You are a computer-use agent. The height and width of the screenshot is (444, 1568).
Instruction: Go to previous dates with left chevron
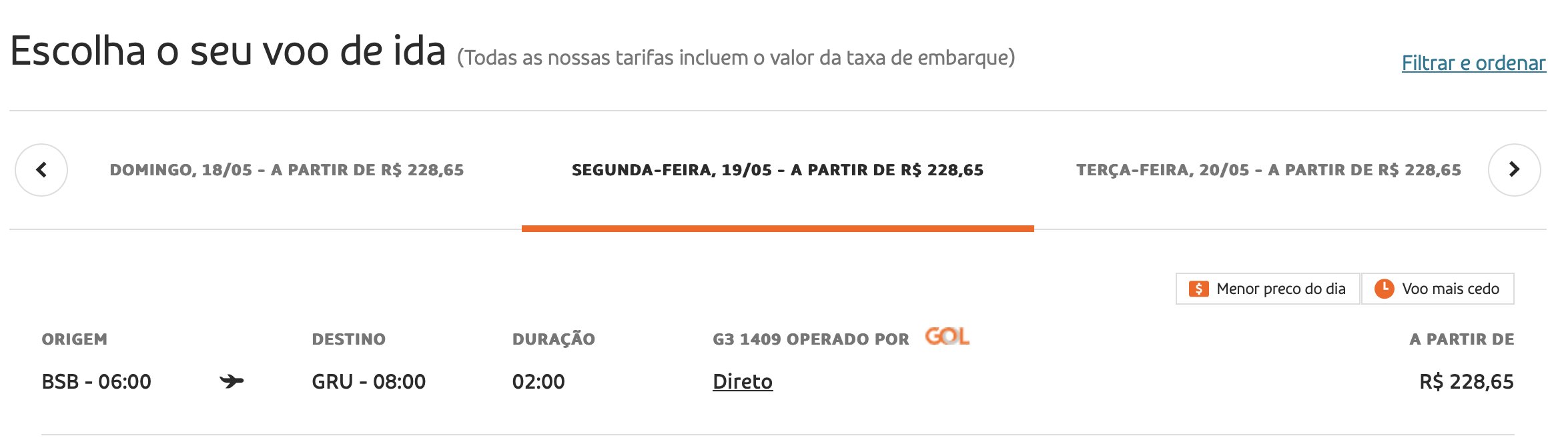click(41, 170)
